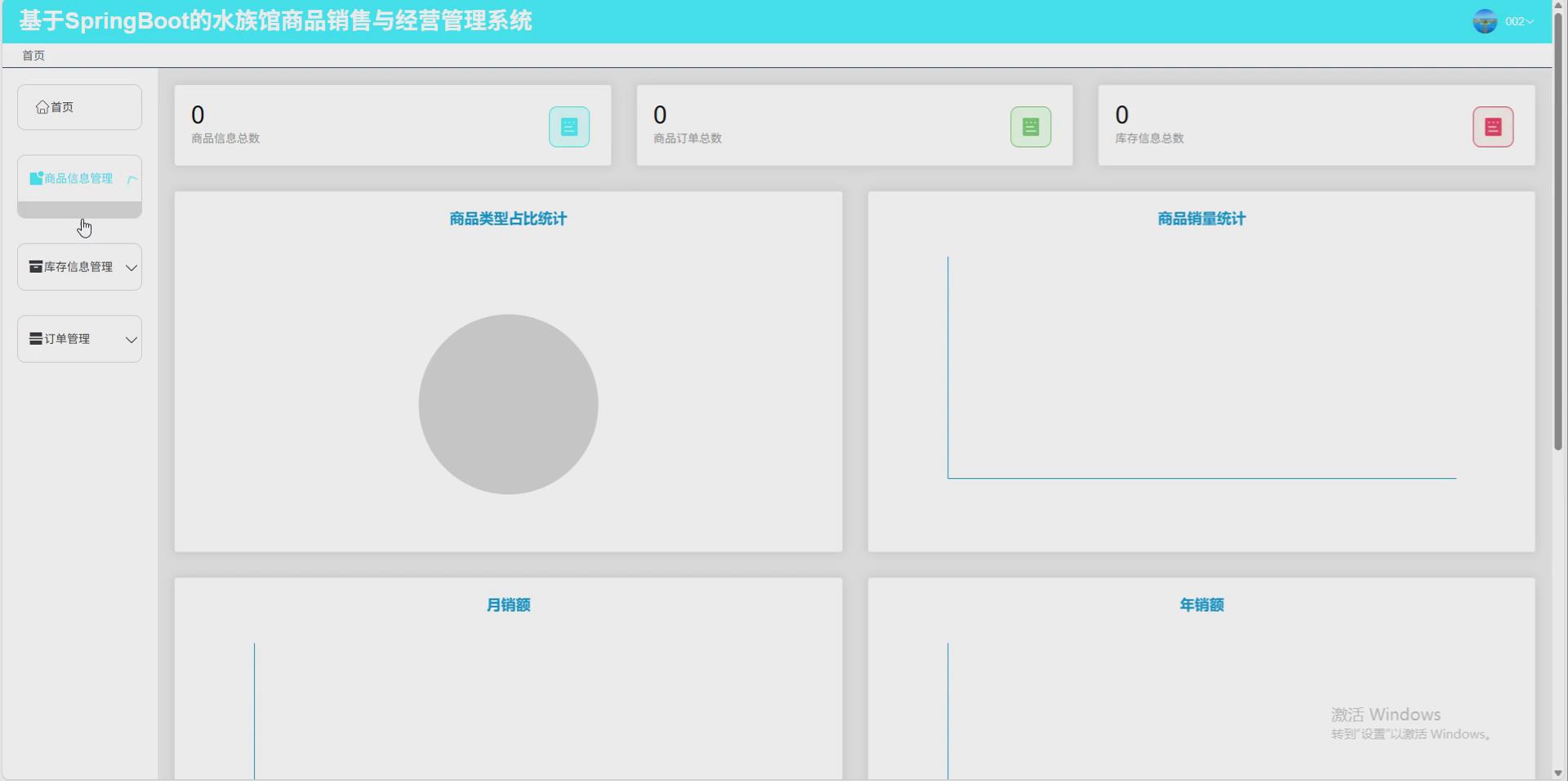The width and height of the screenshot is (1568, 781).
Task: Collapse the 商品信息管理 menu arrow
Action: point(132,179)
